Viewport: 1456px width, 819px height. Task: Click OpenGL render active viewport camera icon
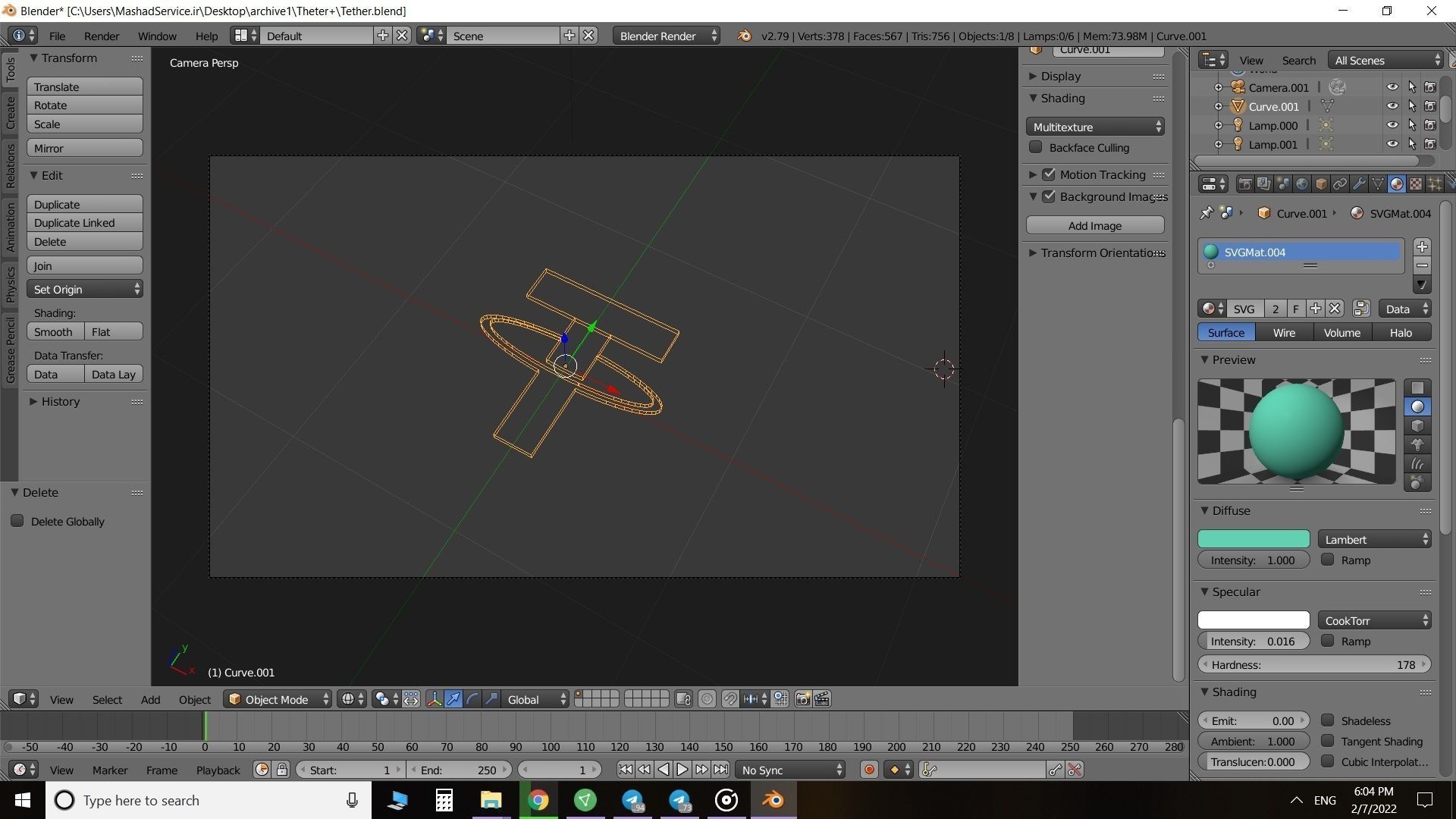pyautogui.click(x=802, y=699)
